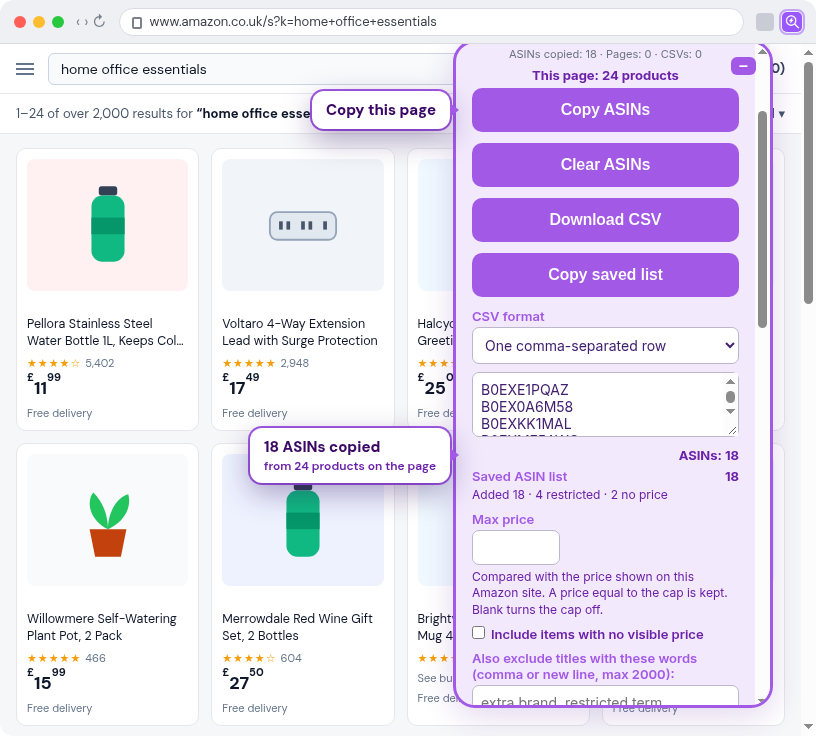Tick Include items with no visible price
This screenshot has width=816, height=736.
coord(478,632)
